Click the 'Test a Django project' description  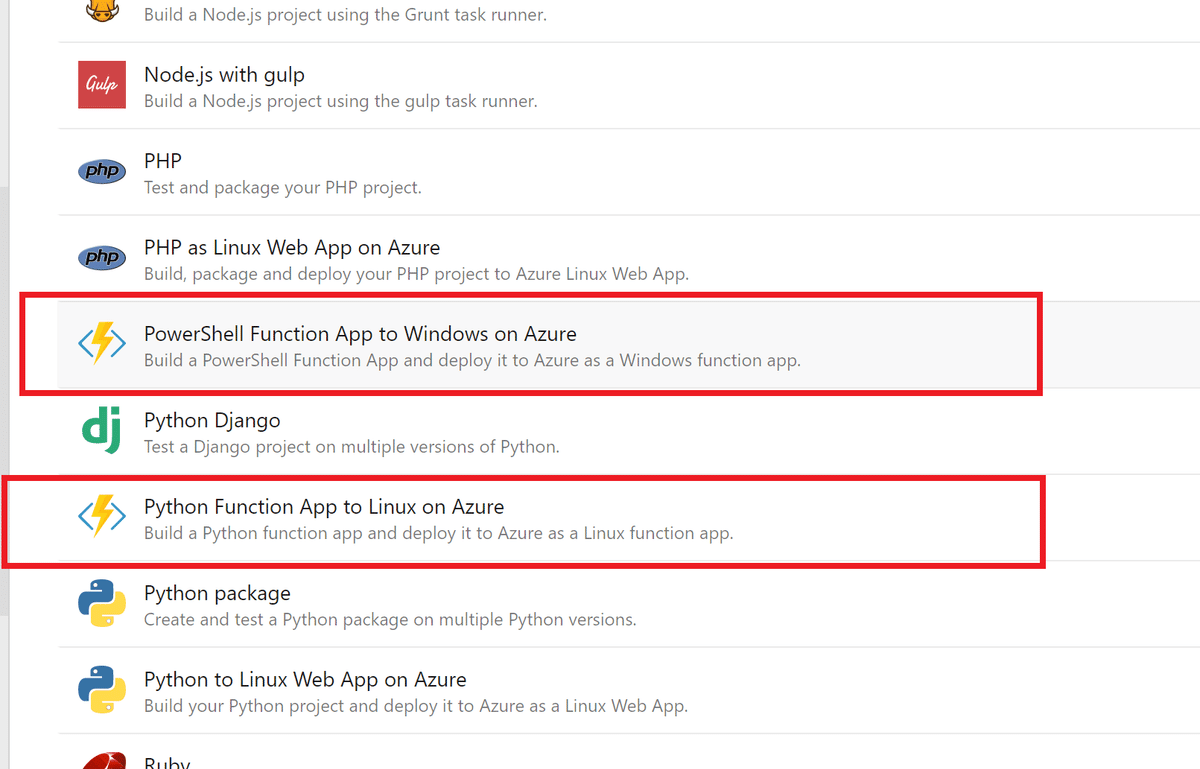tap(351, 447)
